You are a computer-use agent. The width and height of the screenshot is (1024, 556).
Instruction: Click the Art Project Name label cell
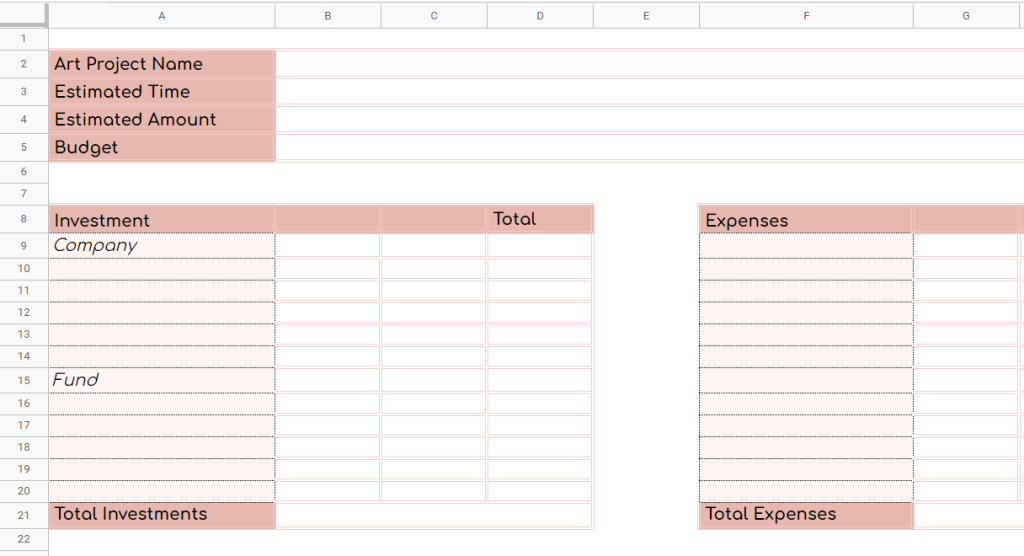click(162, 64)
